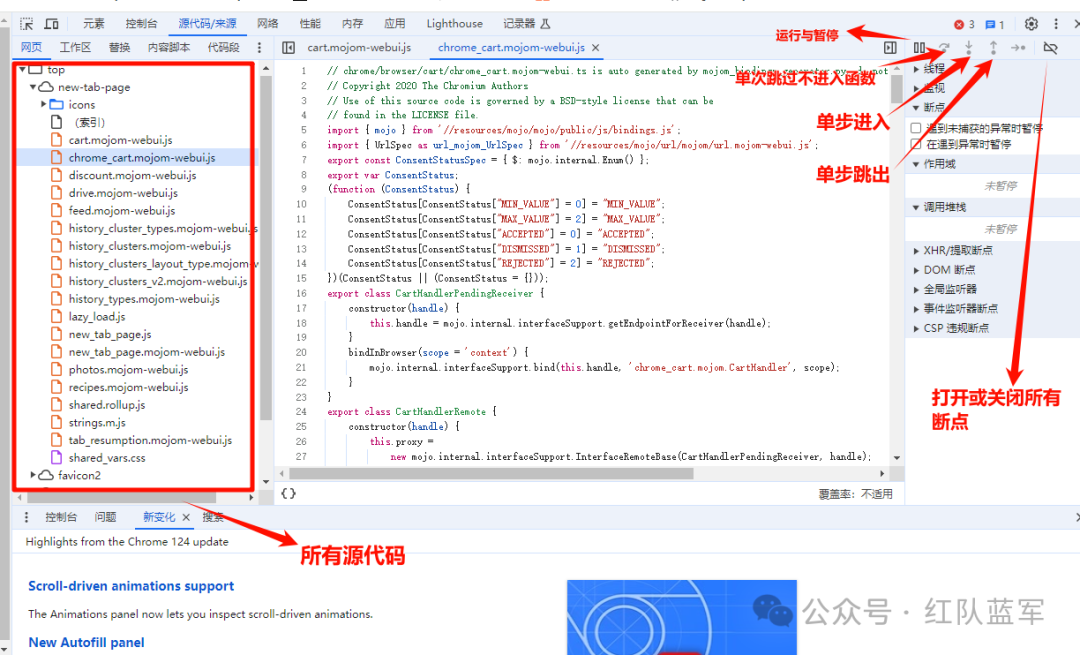The width and height of the screenshot is (1080, 655).
Task: Click the step into function arrow
Action: coord(968,48)
